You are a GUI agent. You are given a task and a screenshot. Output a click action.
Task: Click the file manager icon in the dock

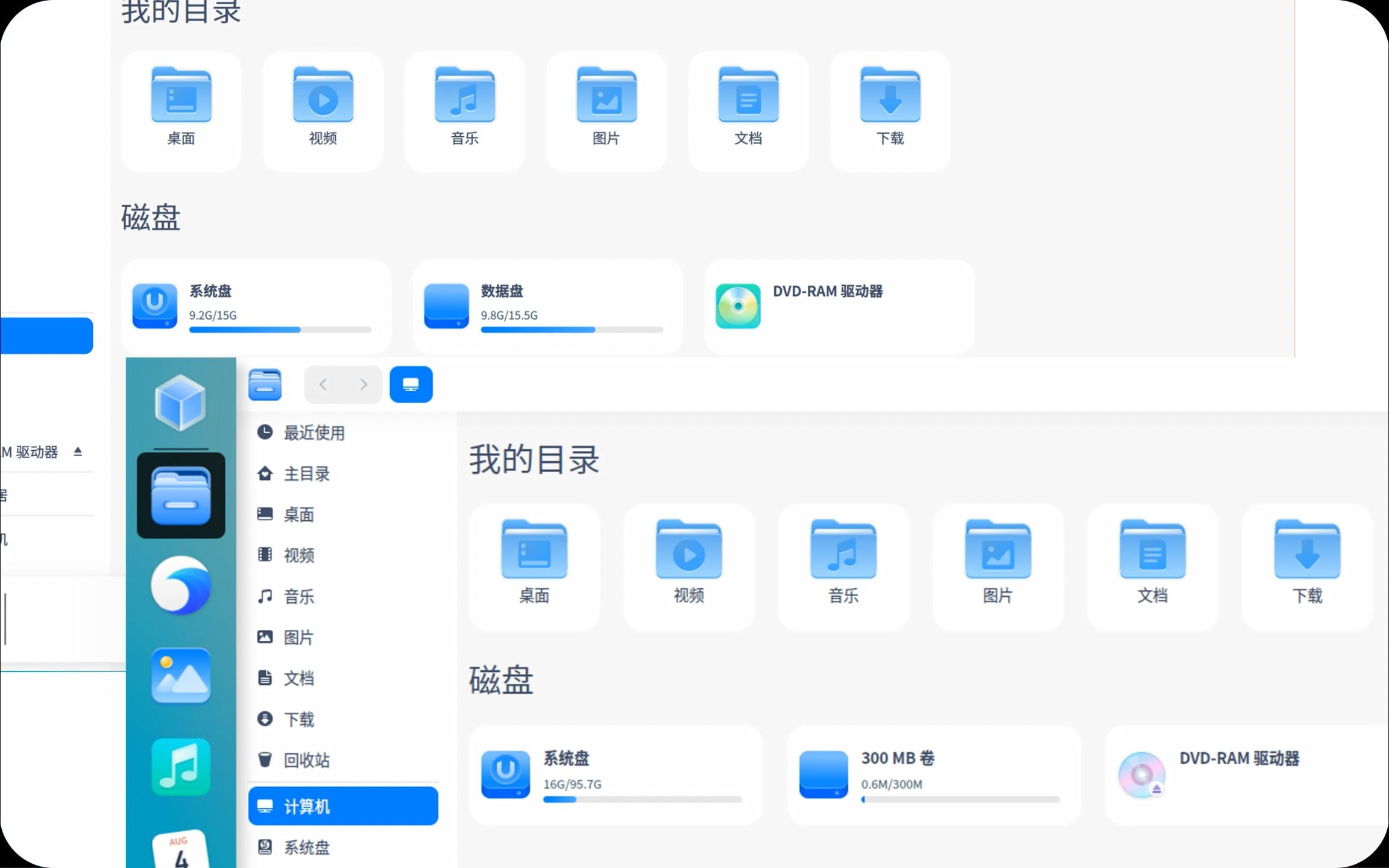181,495
